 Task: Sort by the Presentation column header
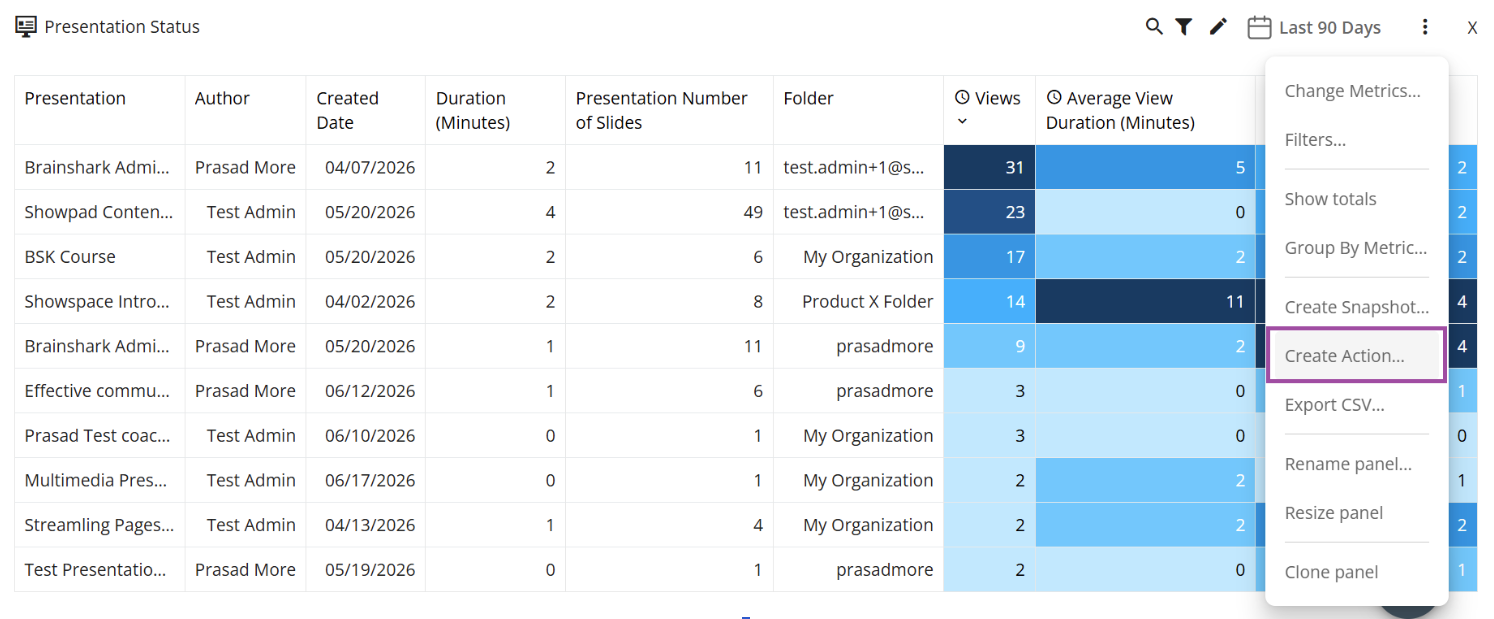(x=75, y=98)
